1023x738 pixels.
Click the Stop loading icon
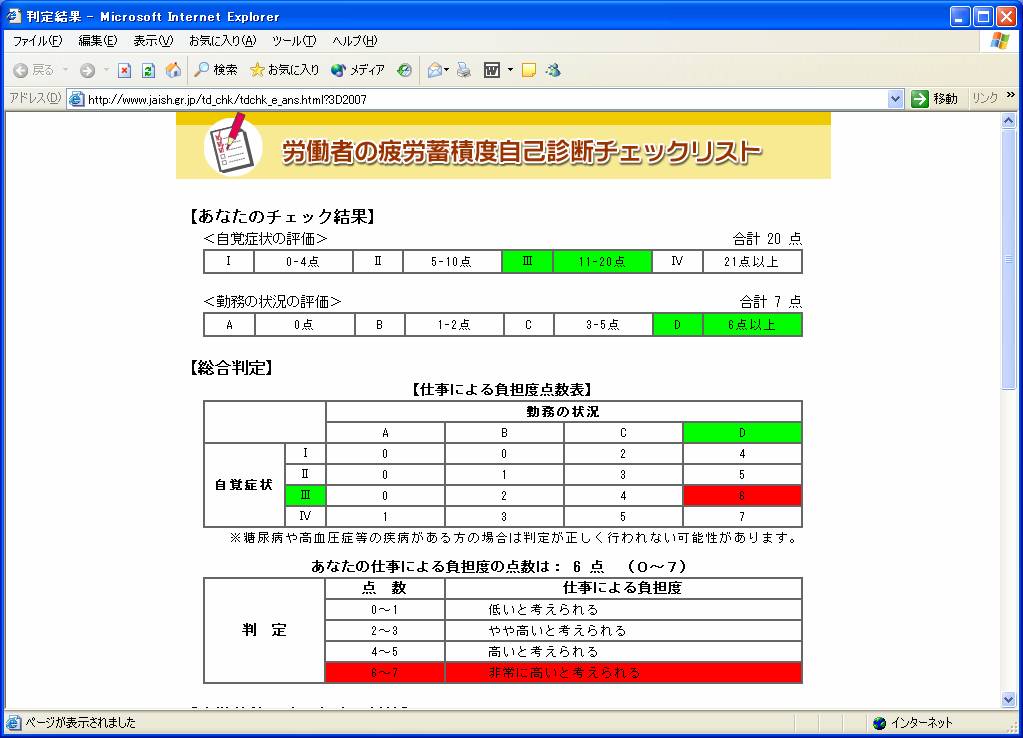click(125, 70)
